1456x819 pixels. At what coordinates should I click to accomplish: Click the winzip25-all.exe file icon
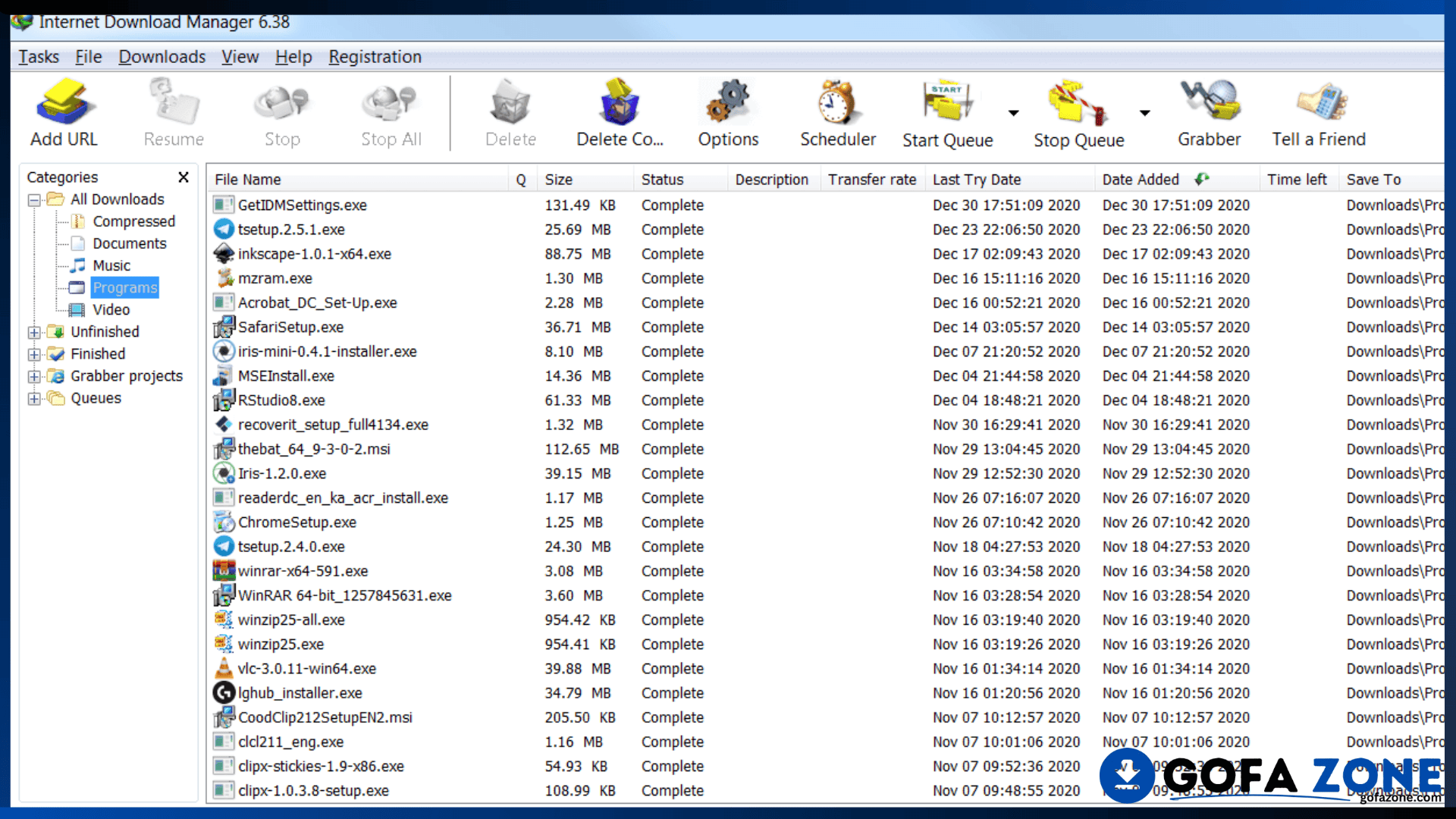(224, 620)
